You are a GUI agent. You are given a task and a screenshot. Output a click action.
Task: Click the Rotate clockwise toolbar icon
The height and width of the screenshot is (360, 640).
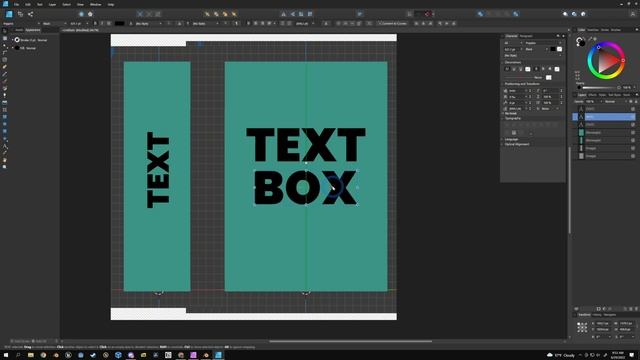[310, 14]
